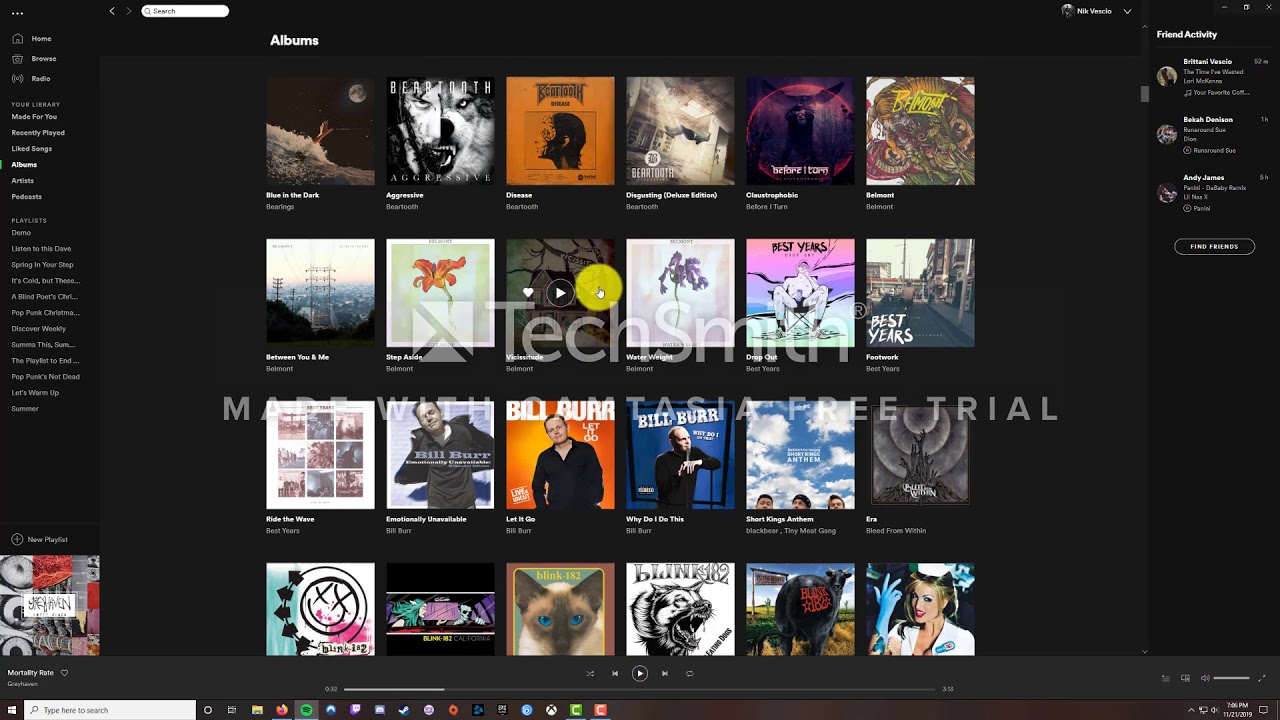
Task: Open Podcasts in Your Library
Action: coord(27,197)
